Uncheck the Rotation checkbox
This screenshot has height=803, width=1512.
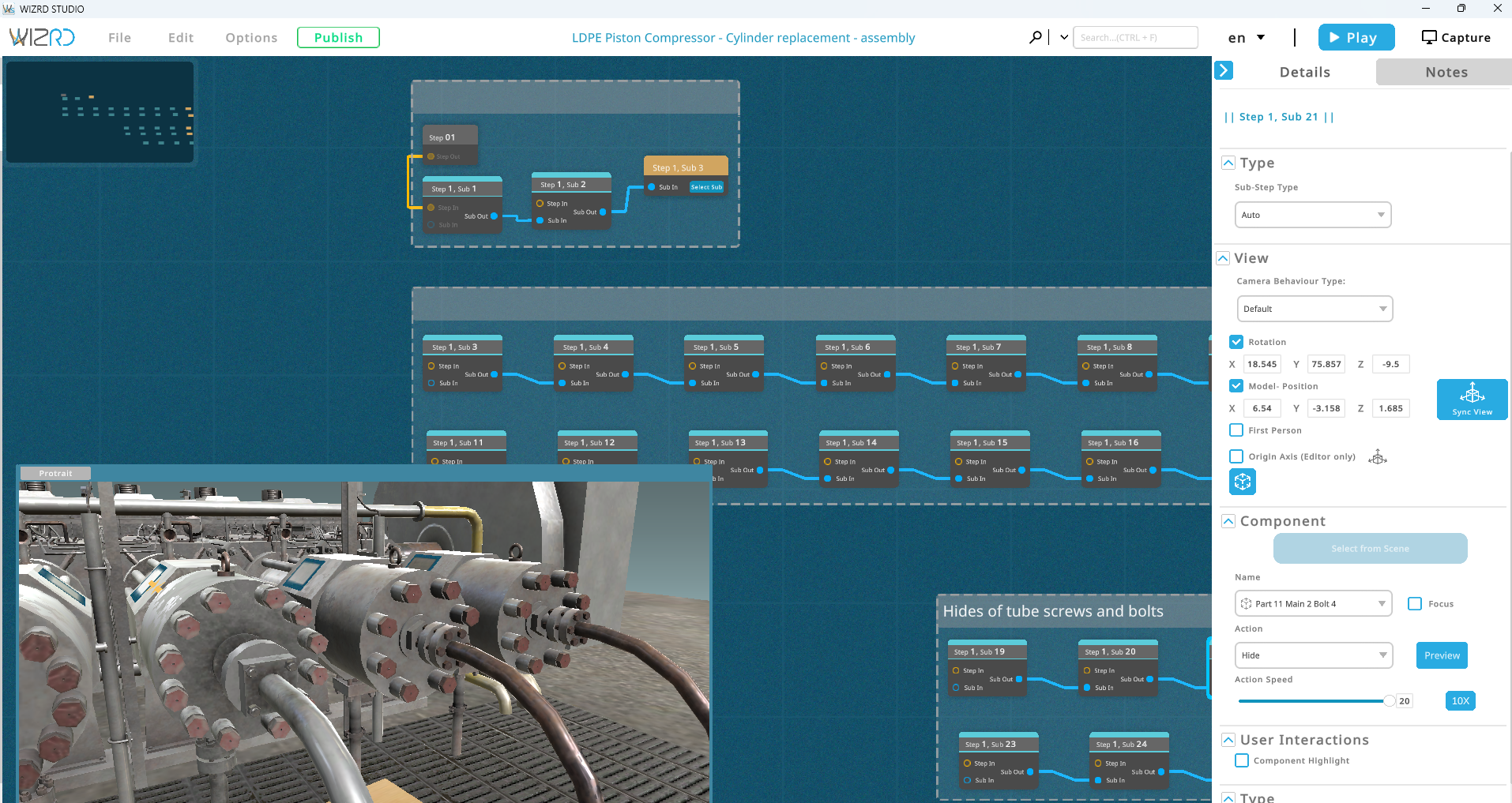tap(1236, 342)
